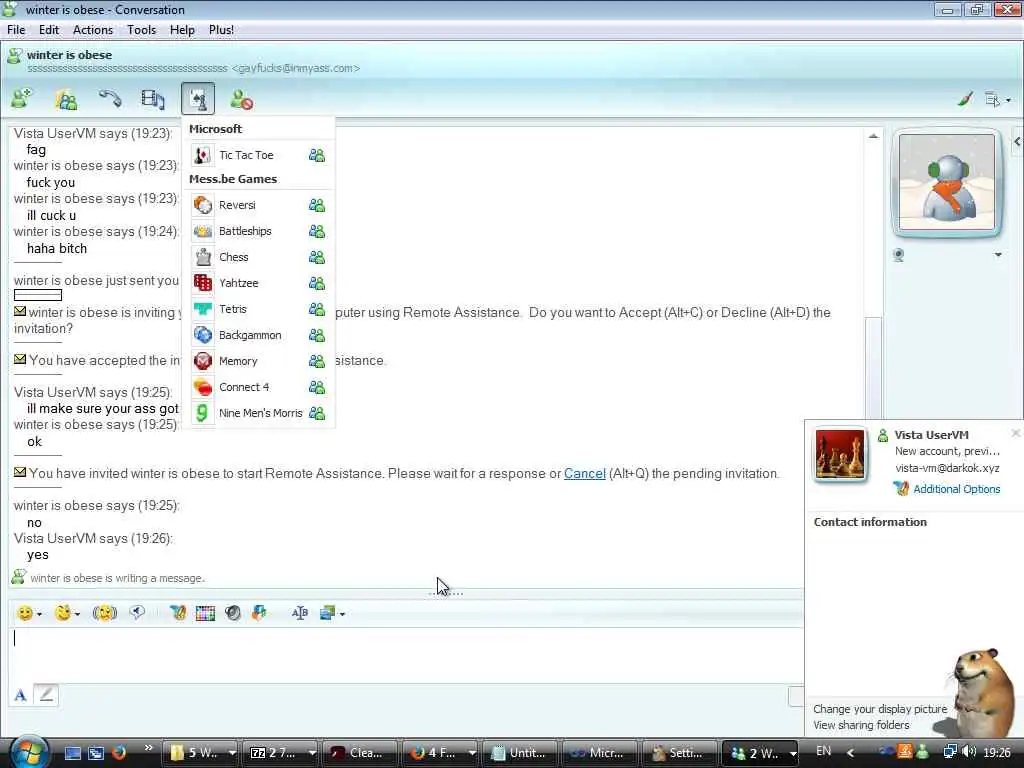1024x768 pixels.
Task: Click the block contact icon
Action: pos(241,99)
